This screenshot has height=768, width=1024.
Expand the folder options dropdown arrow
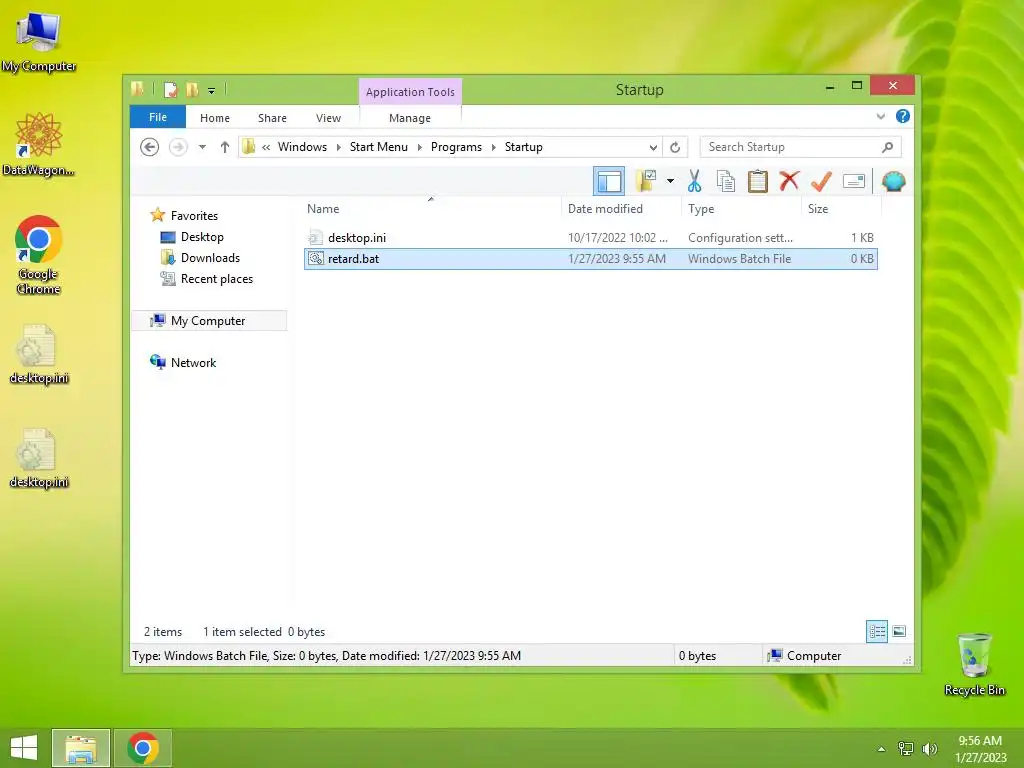(x=670, y=181)
